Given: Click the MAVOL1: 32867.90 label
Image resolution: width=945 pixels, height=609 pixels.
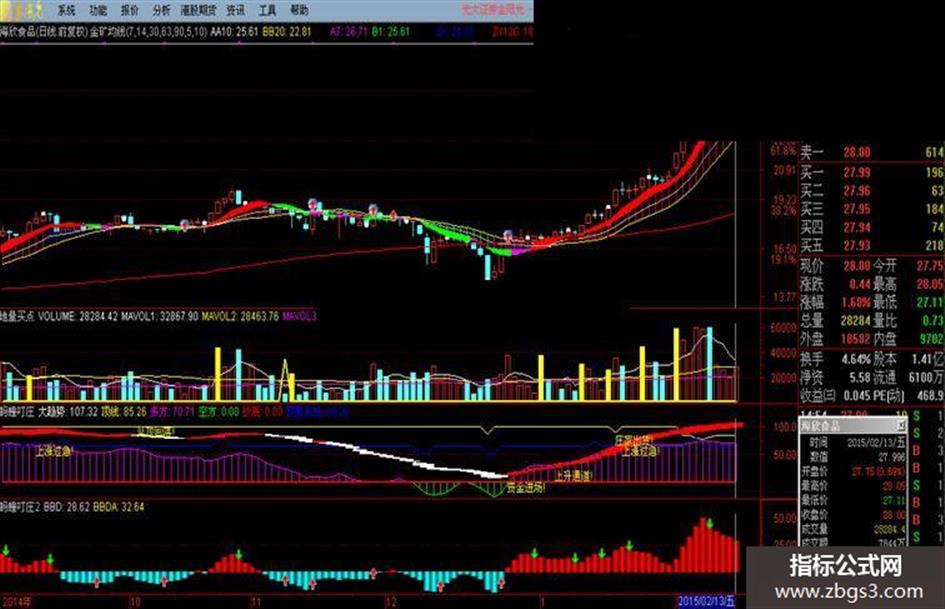Looking at the screenshot, I should [x=160, y=316].
